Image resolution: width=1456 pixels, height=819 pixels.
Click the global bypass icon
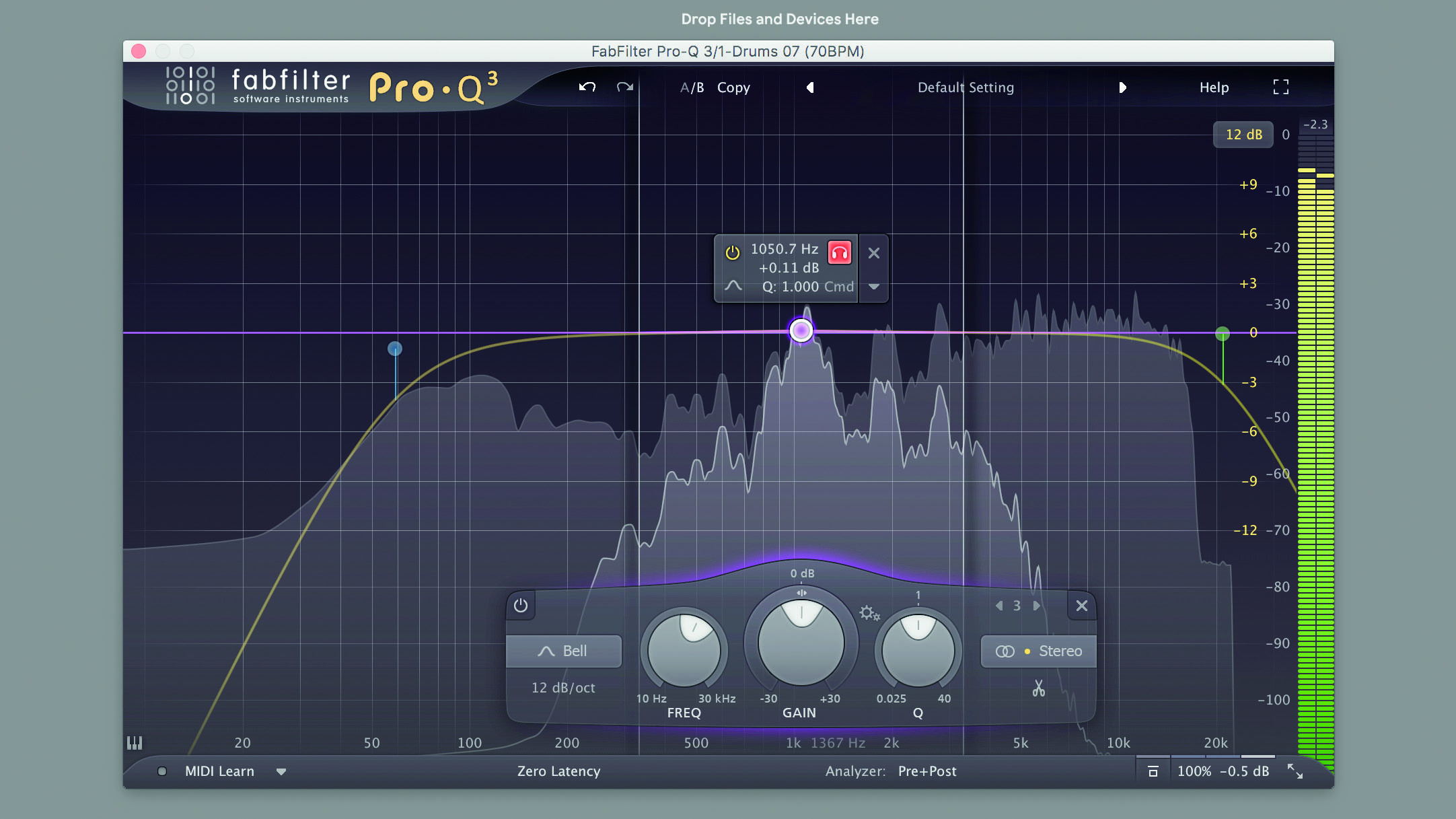click(x=1153, y=771)
